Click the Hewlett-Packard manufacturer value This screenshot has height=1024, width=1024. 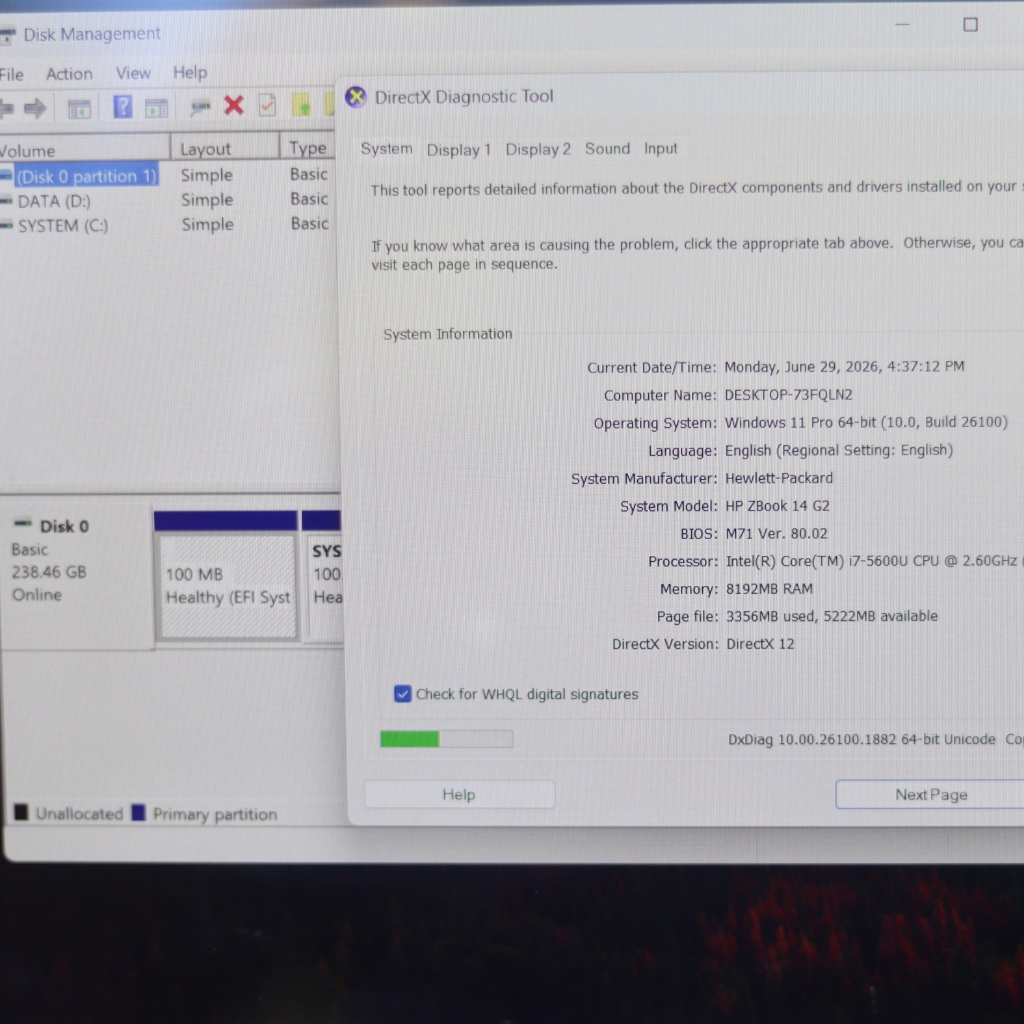pyautogui.click(x=779, y=478)
